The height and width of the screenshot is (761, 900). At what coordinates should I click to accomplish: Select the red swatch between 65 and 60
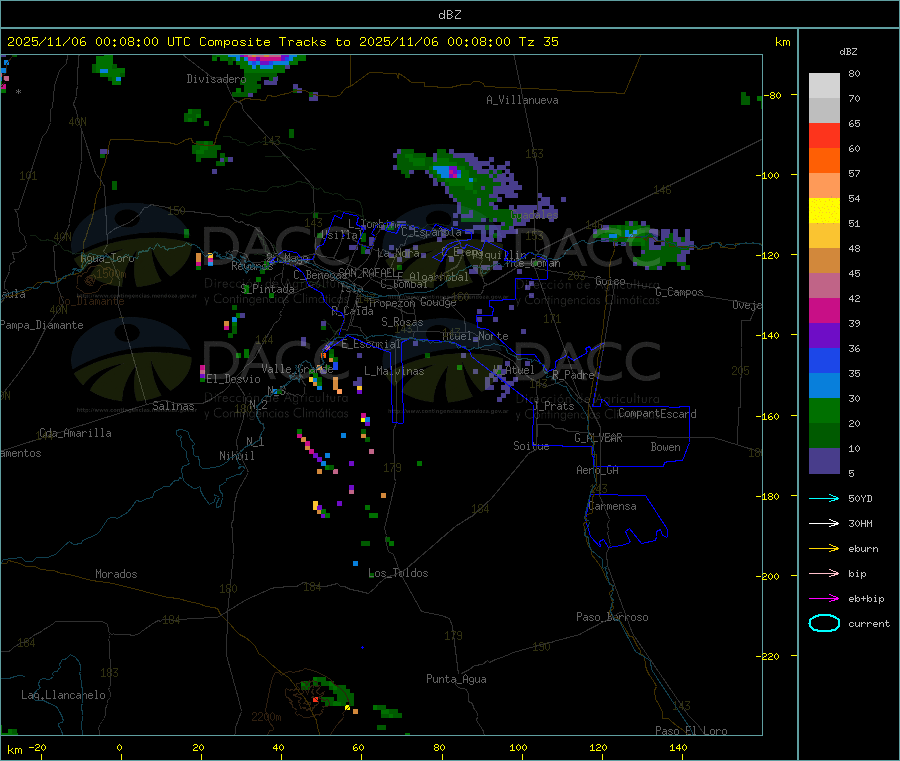[x=824, y=135]
